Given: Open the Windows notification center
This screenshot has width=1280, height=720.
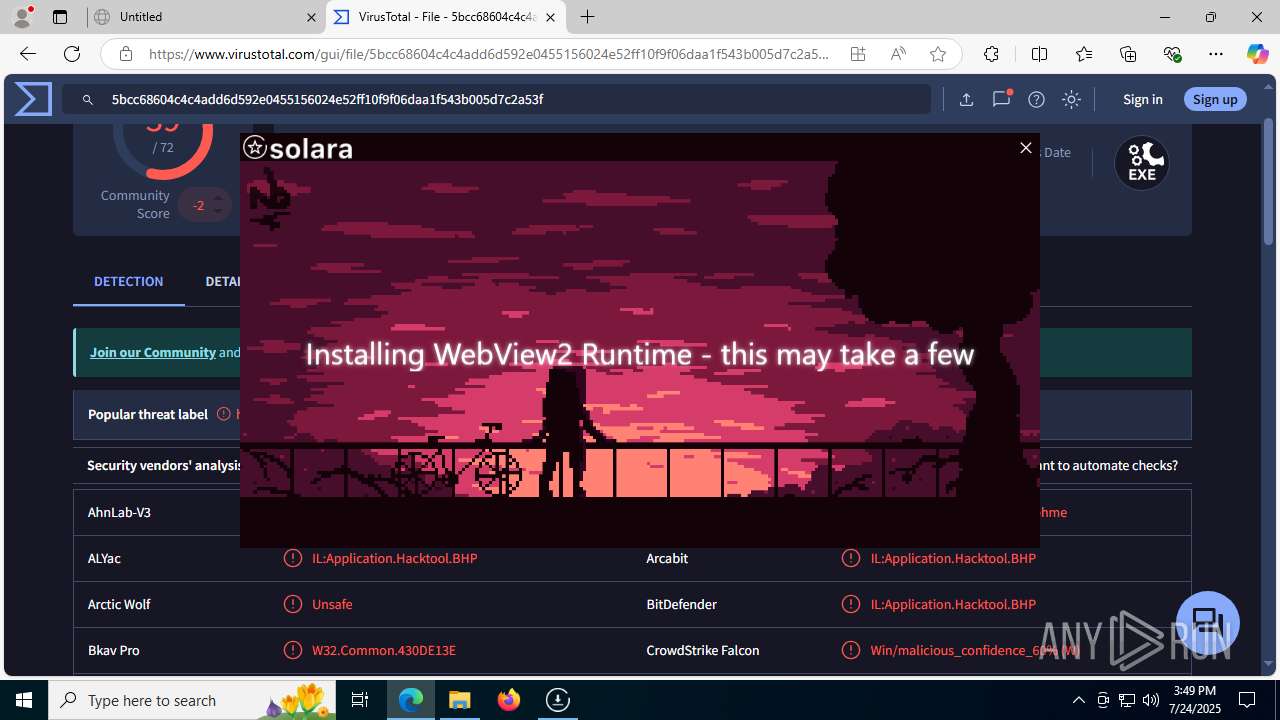Looking at the screenshot, I should pyautogui.click(x=1247, y=700).
